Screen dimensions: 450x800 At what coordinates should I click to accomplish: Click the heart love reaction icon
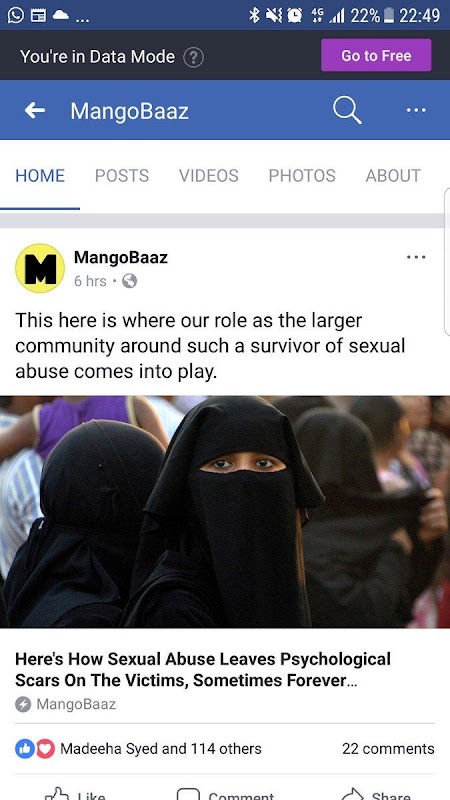45,748
